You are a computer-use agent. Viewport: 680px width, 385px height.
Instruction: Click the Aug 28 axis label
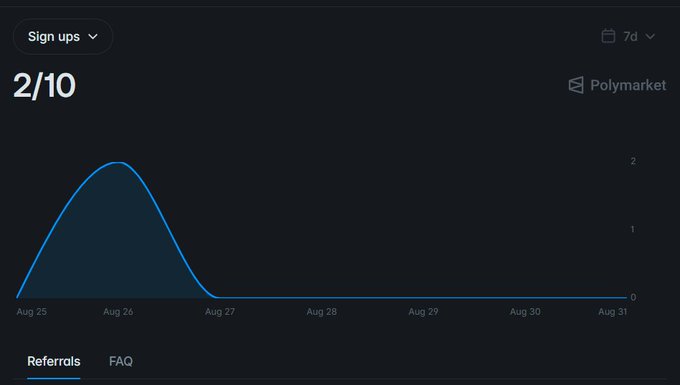(321, 312)
